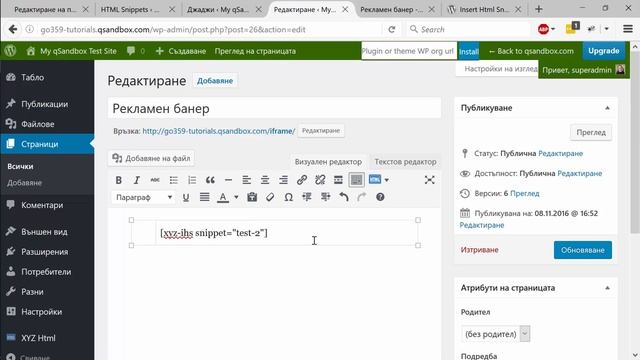Underline the selected text
The image size is (640, 360).
pos(186,198)
